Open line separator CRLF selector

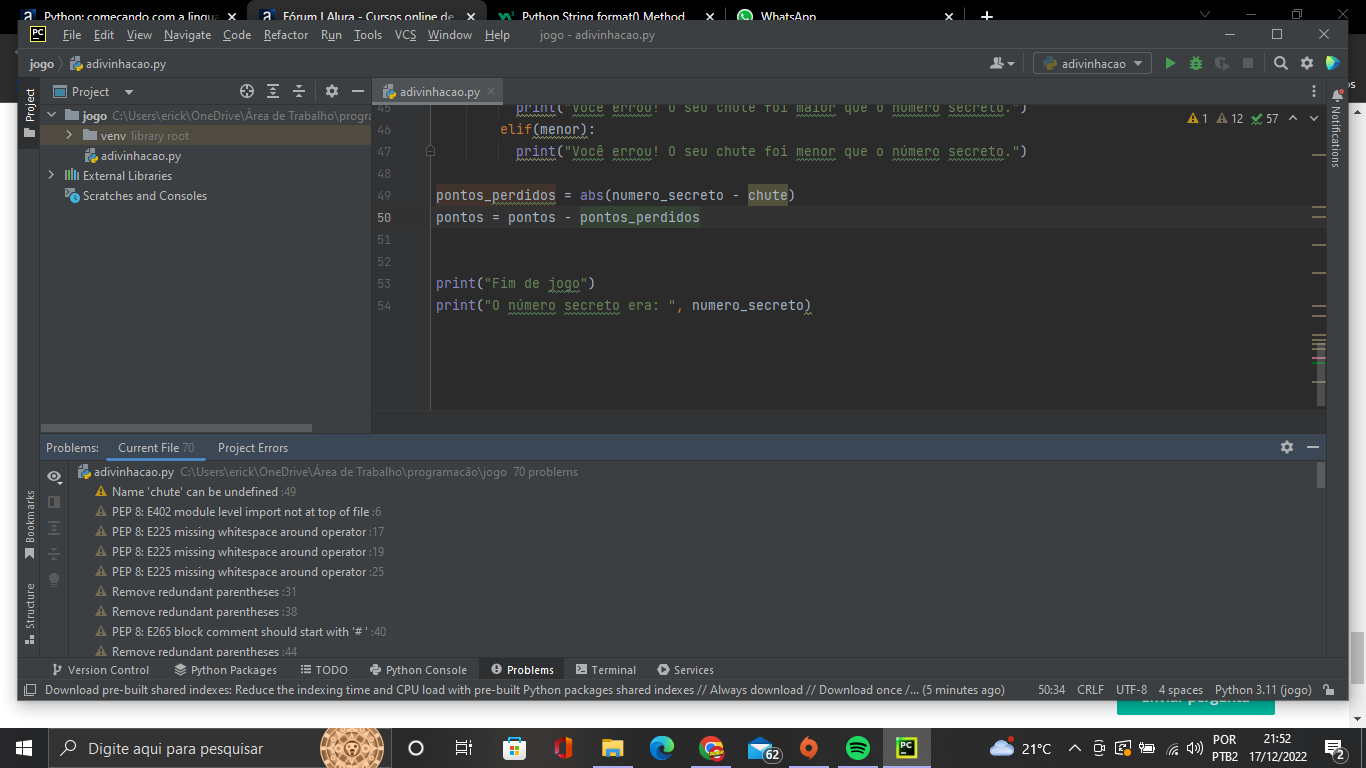1090,690
